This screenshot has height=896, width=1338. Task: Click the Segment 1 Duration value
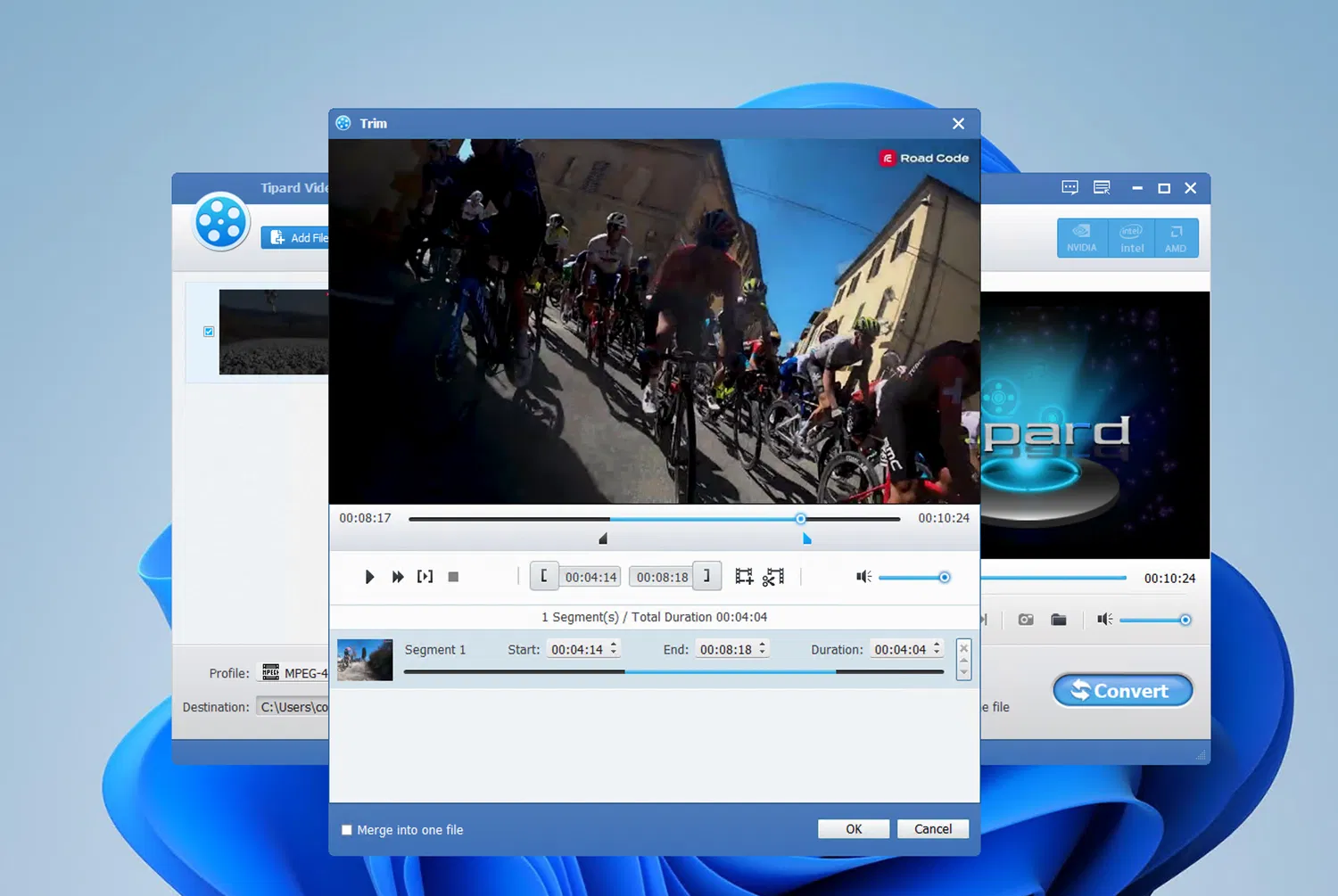pos(900,650)
